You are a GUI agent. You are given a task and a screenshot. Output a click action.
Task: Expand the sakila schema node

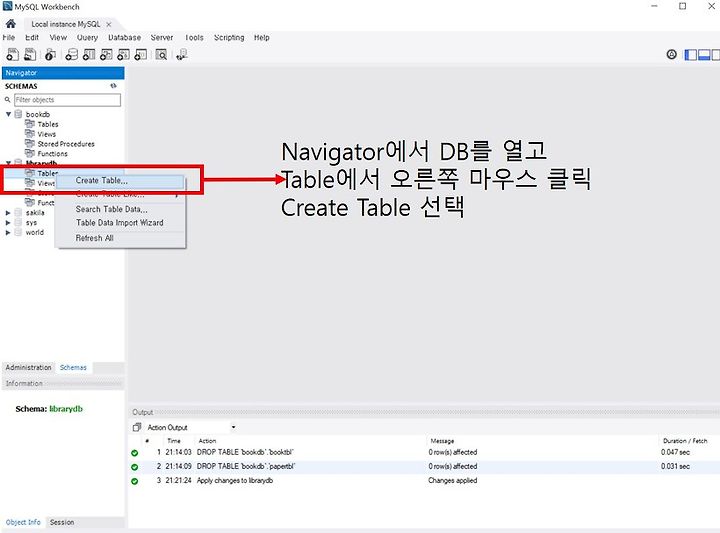point(8,213)
